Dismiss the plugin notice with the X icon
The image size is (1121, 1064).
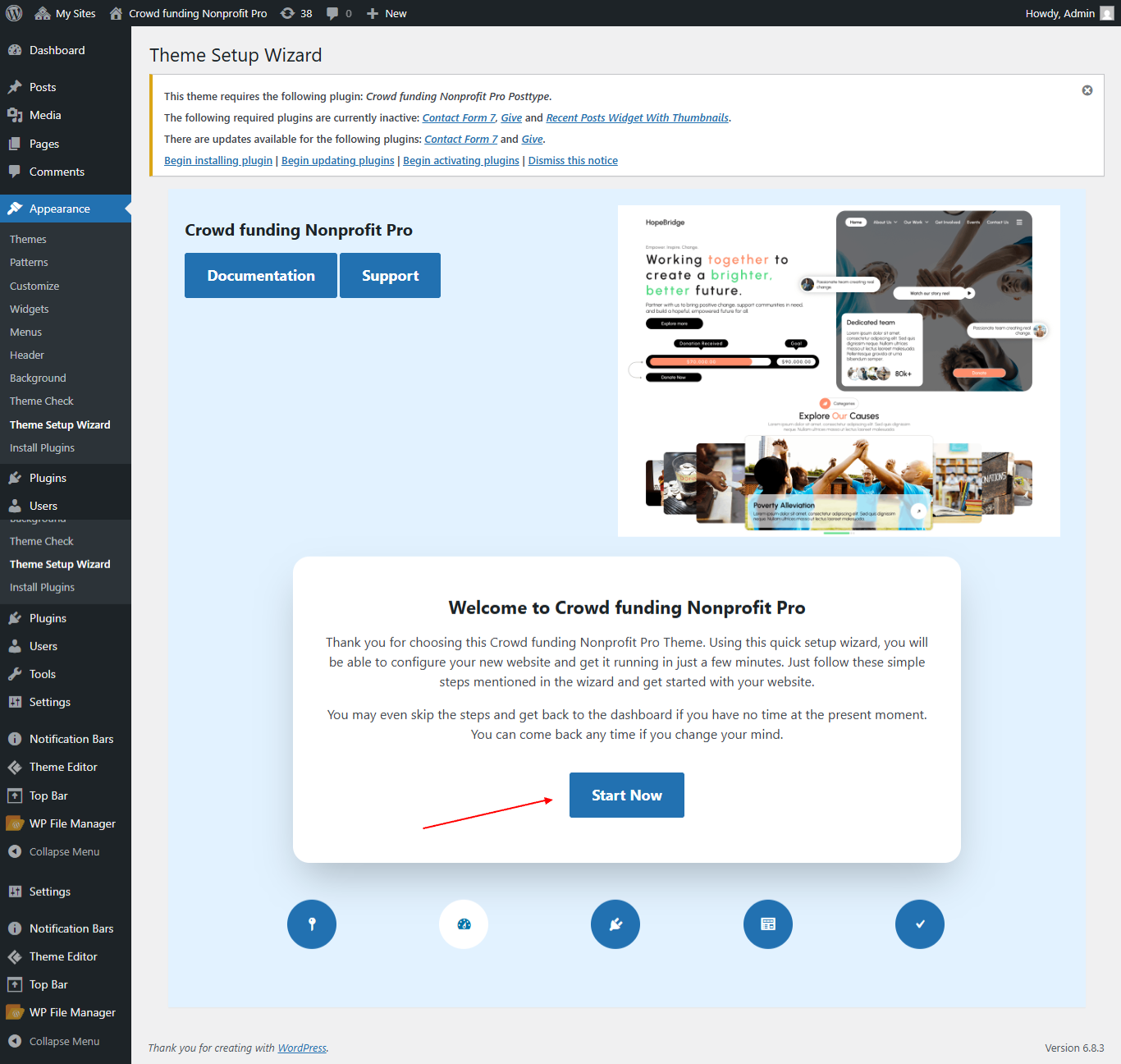1087,90
